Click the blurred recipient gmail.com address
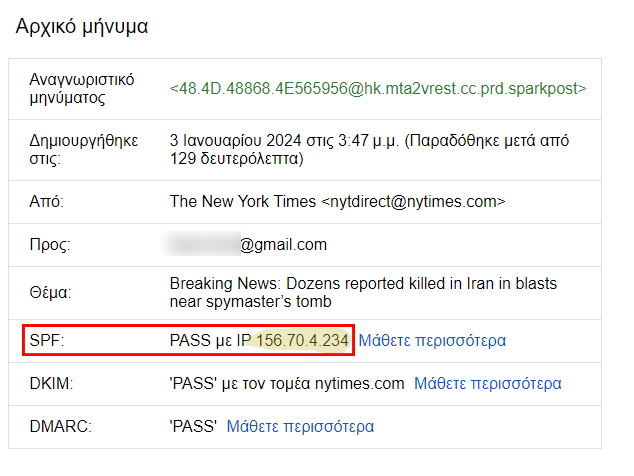The width and height of the screenshot is (634, 476). (244, 244)
